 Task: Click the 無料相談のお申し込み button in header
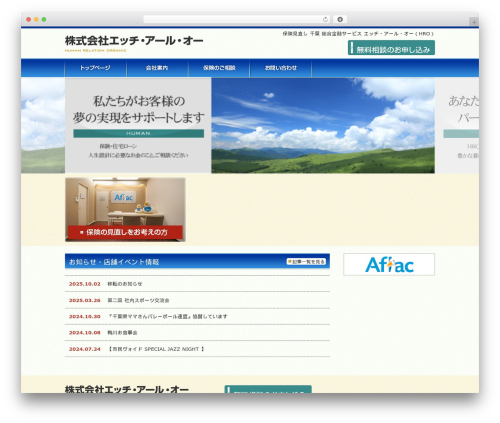(391, 48)
